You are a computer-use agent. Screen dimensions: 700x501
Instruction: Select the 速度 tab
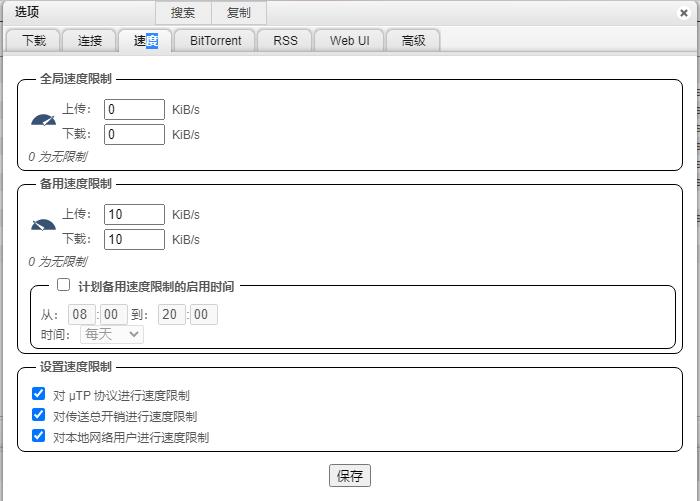(x=146, y=41)
